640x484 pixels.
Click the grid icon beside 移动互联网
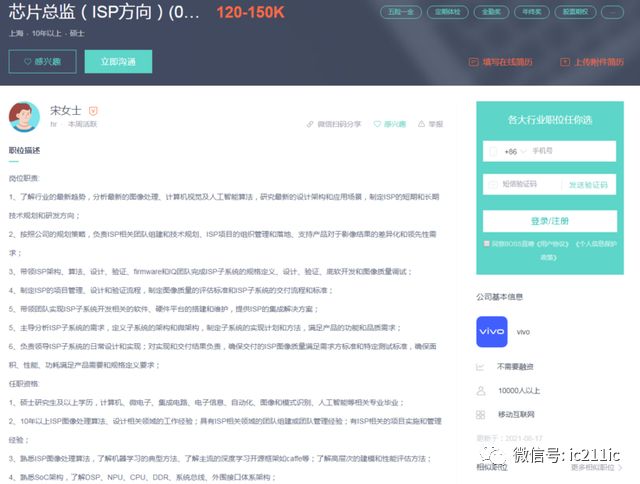point(480,415)
